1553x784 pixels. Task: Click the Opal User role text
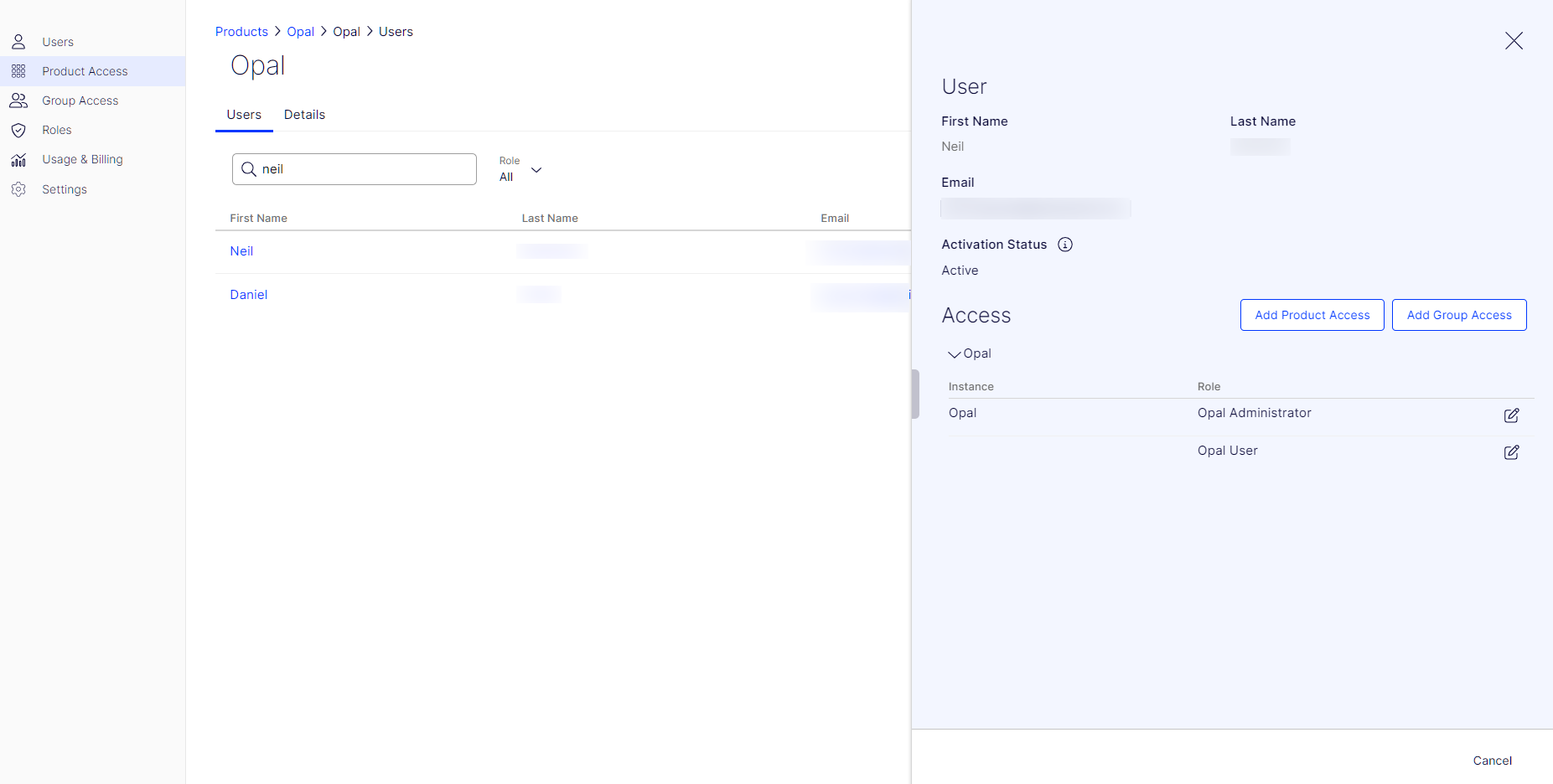tap(1227, 451)
